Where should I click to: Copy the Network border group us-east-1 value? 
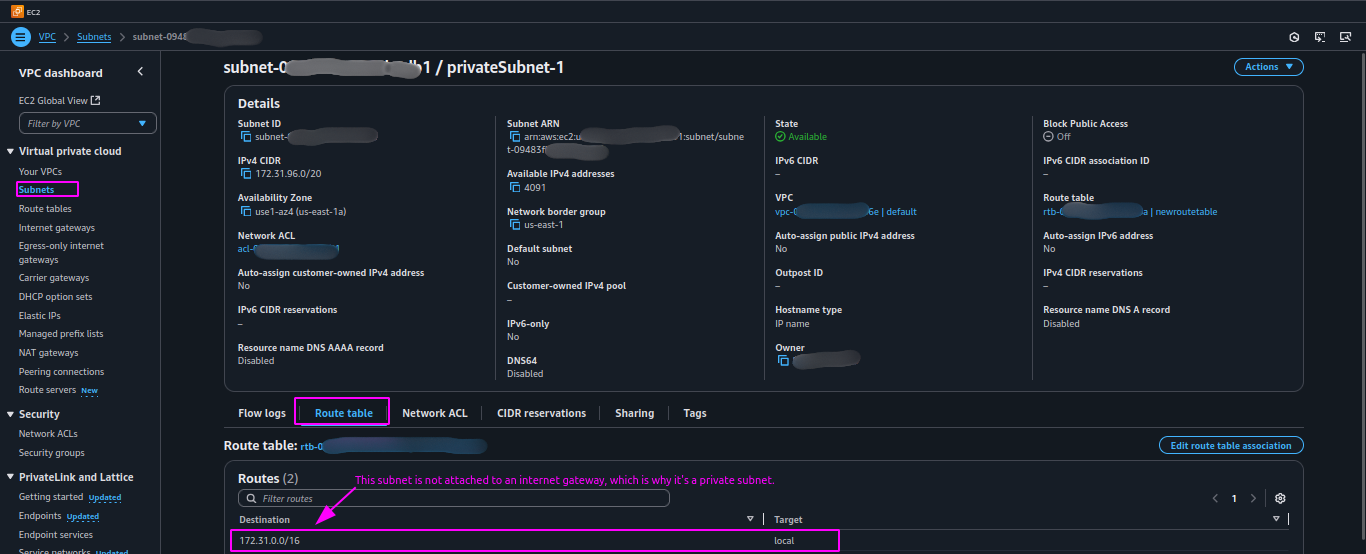(515, 224)
